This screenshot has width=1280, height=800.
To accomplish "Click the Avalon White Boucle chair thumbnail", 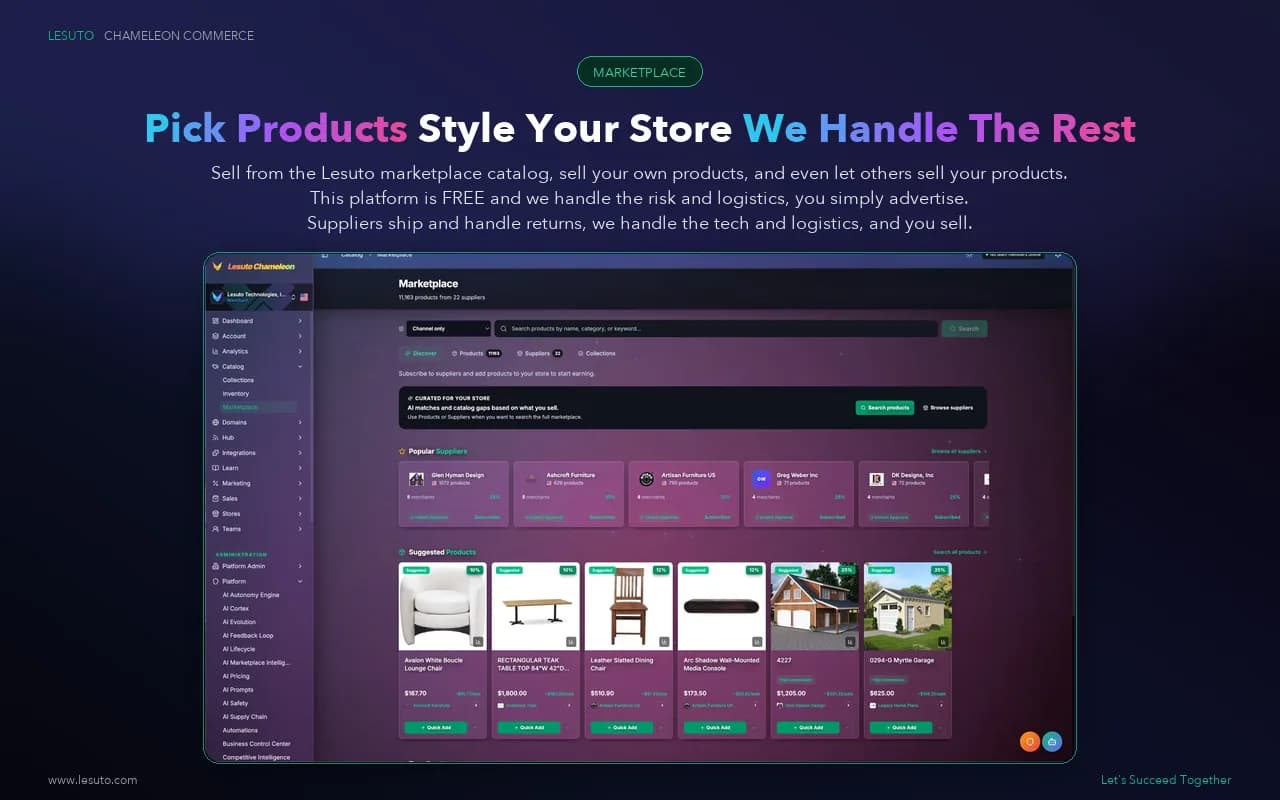I will (x=443, y=606).
